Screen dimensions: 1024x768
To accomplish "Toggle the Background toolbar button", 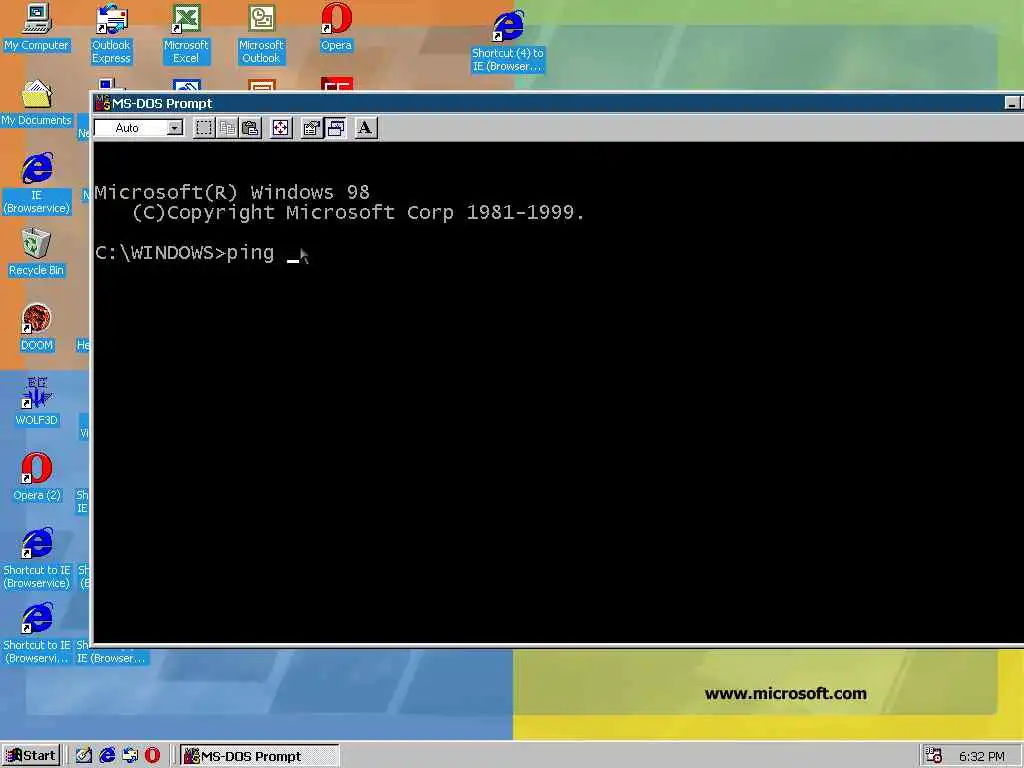I will click(x=336, y=128).
